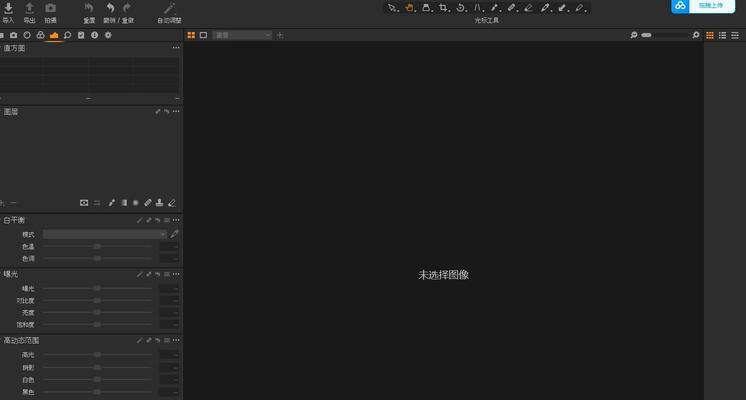746x400 pixels.
Task: Toggle the mask visibility eye icon
Action: [x=84, y=203]
